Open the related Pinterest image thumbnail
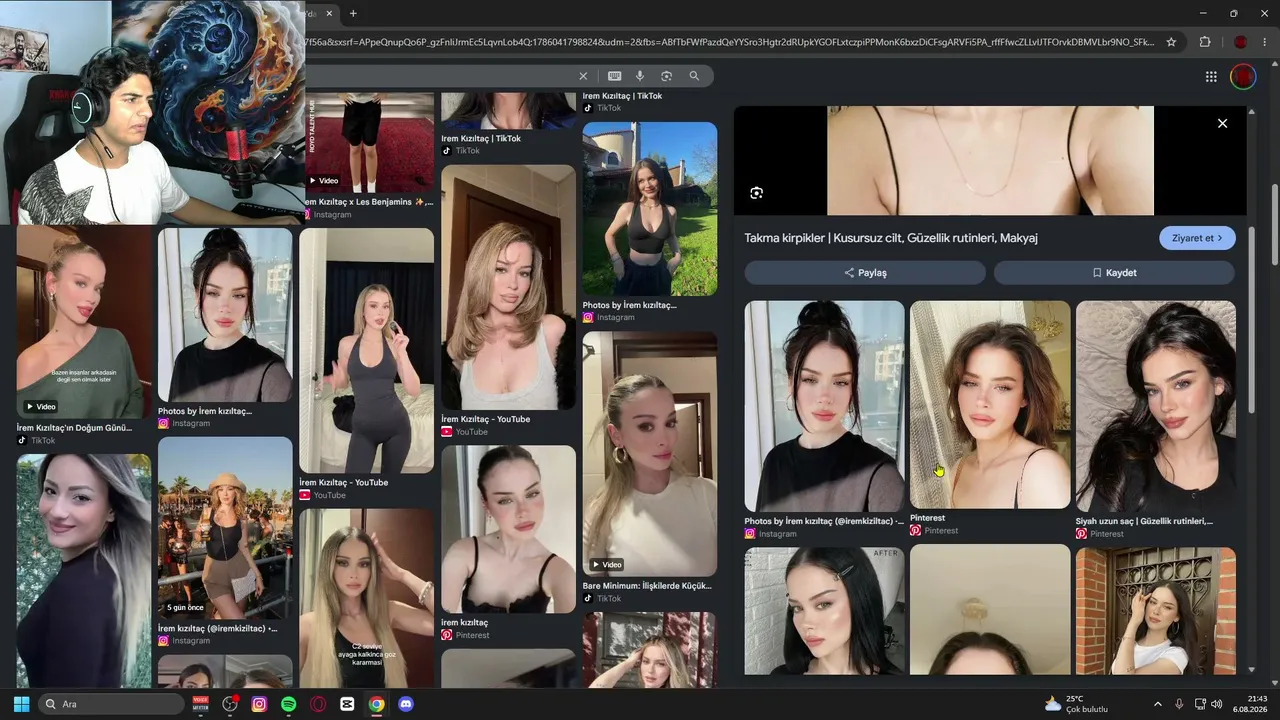 pos(990,405)
